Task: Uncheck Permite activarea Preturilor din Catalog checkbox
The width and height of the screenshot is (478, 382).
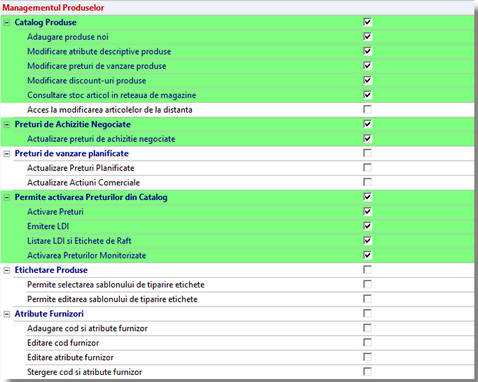Action: coord(367,197)
